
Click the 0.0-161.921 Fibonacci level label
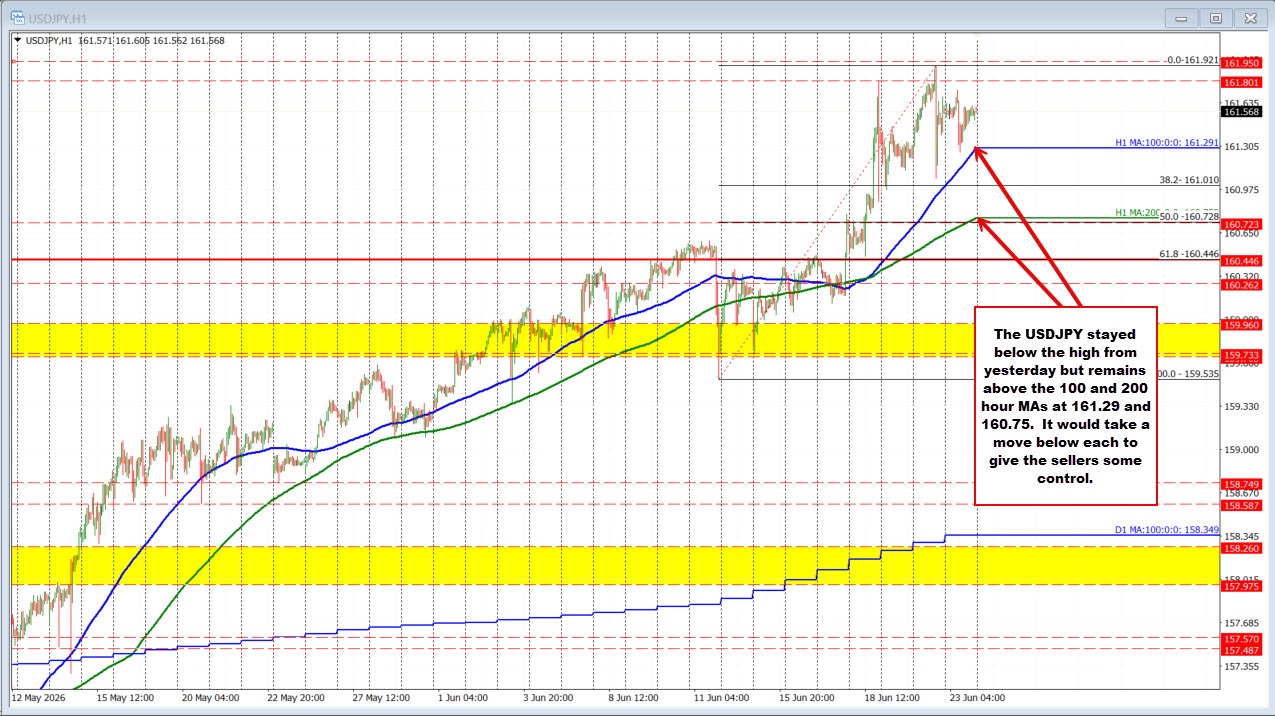(x=1191, y=60)
